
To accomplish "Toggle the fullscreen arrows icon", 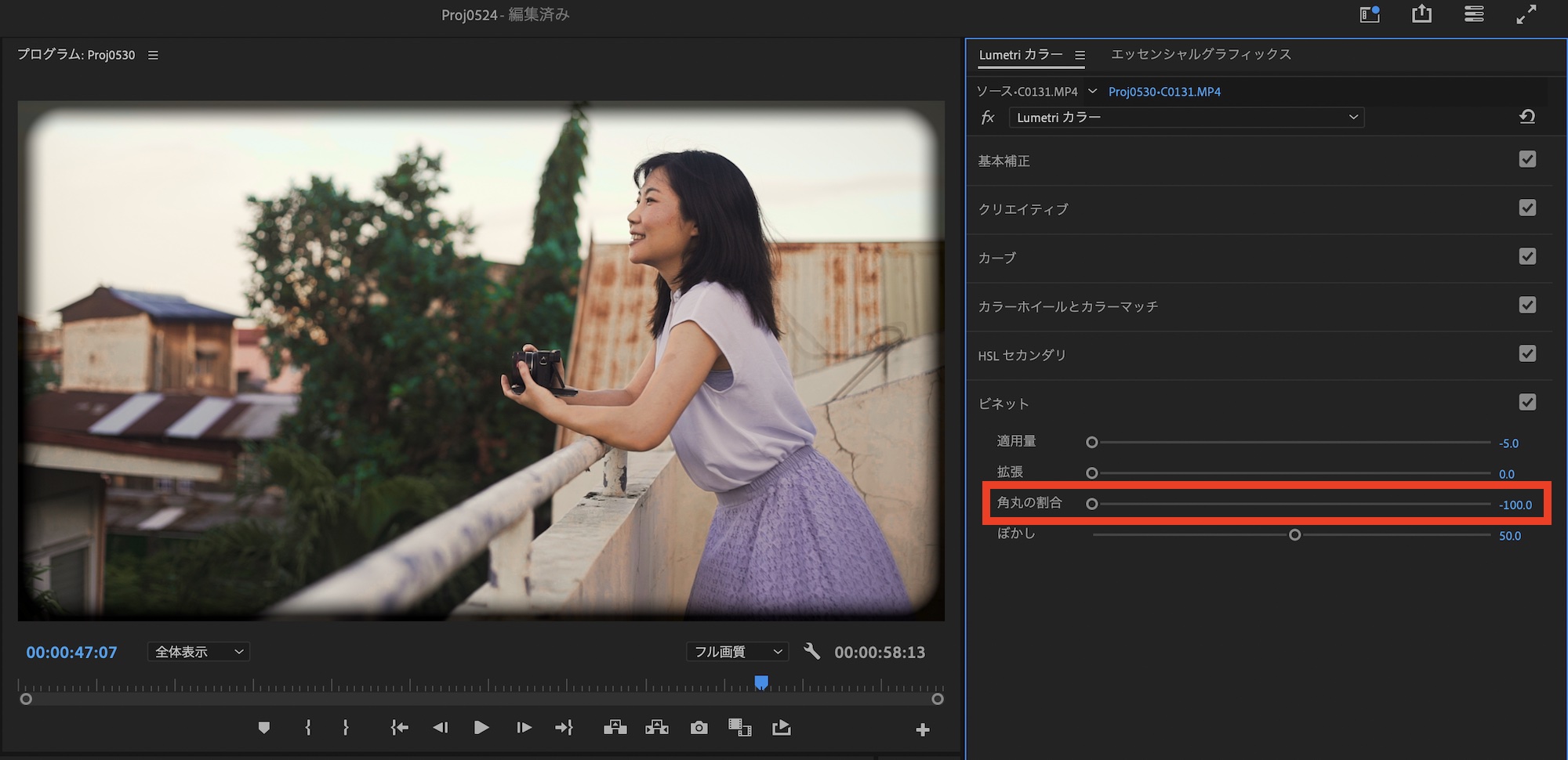I will click(x=1526, y=14).
